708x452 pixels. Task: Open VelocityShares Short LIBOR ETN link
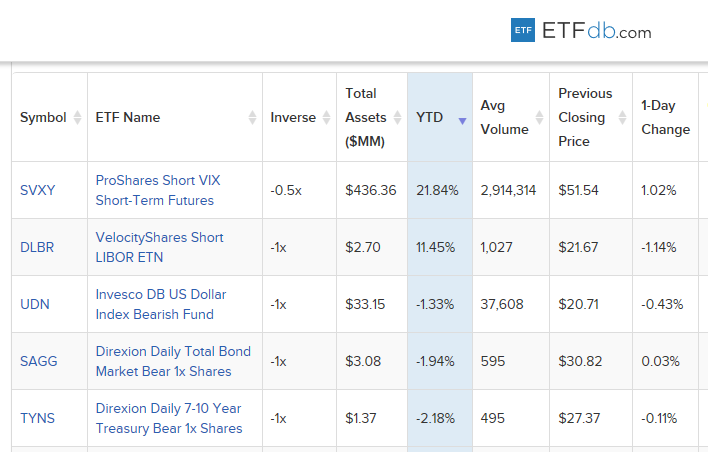[160, 247]
